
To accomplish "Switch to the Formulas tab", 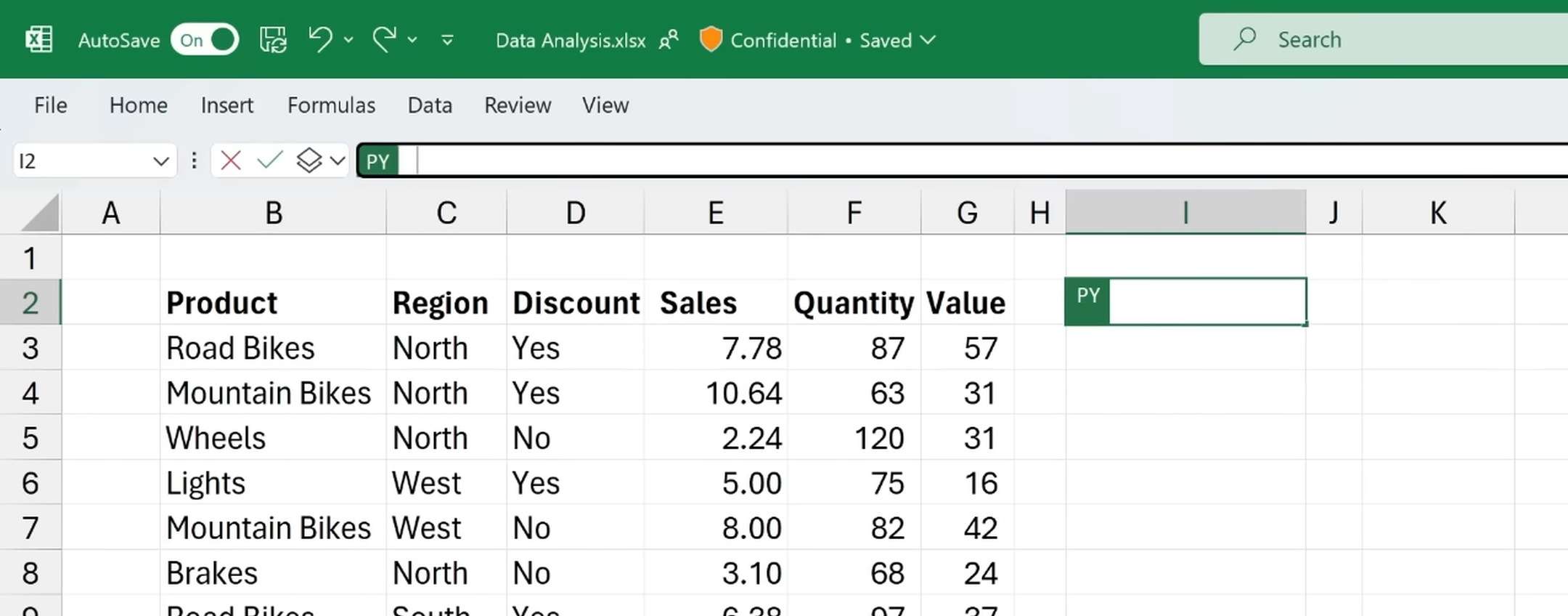I will point(331,105).
